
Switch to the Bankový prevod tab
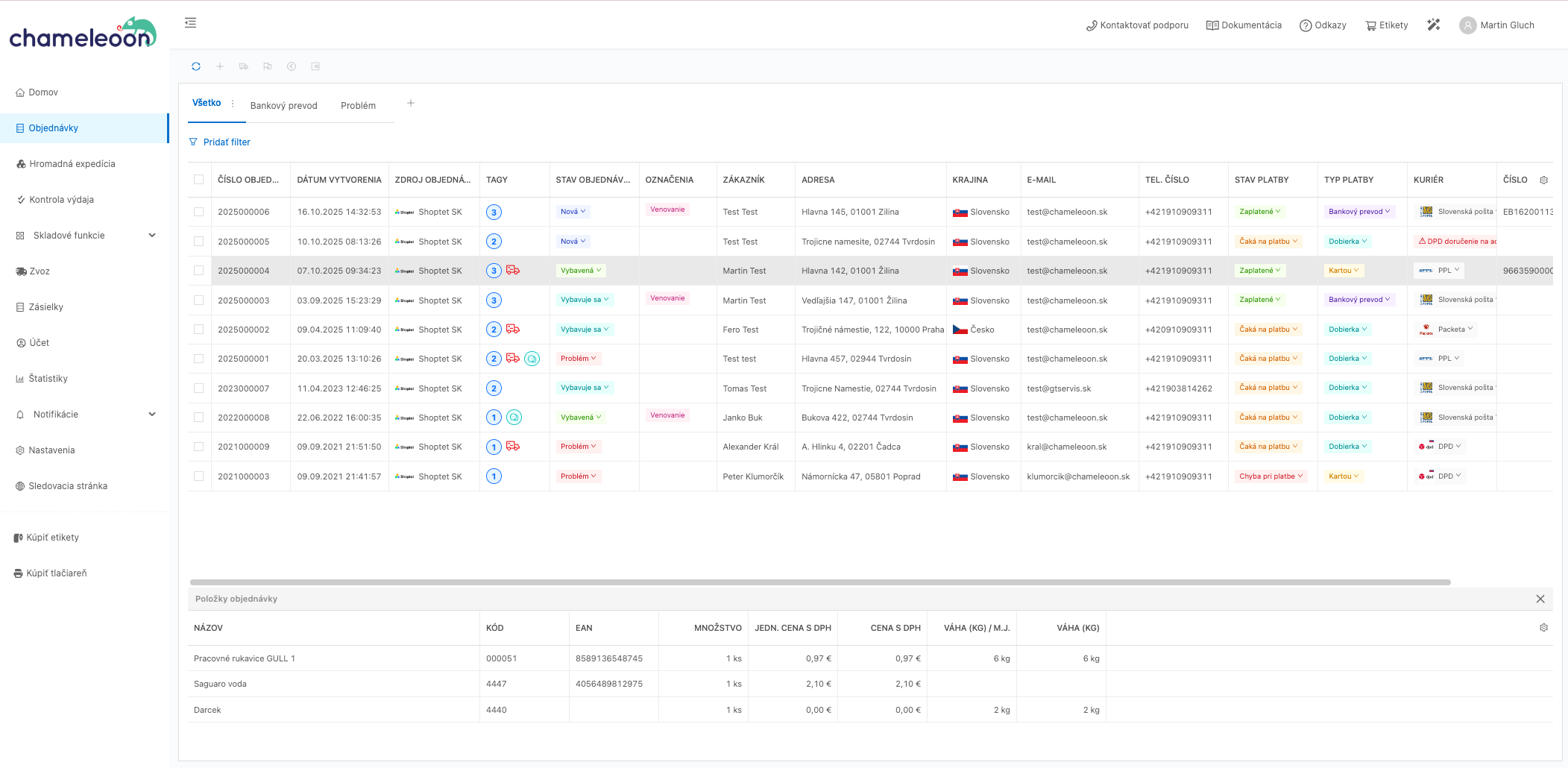click(x=283, y=106)
